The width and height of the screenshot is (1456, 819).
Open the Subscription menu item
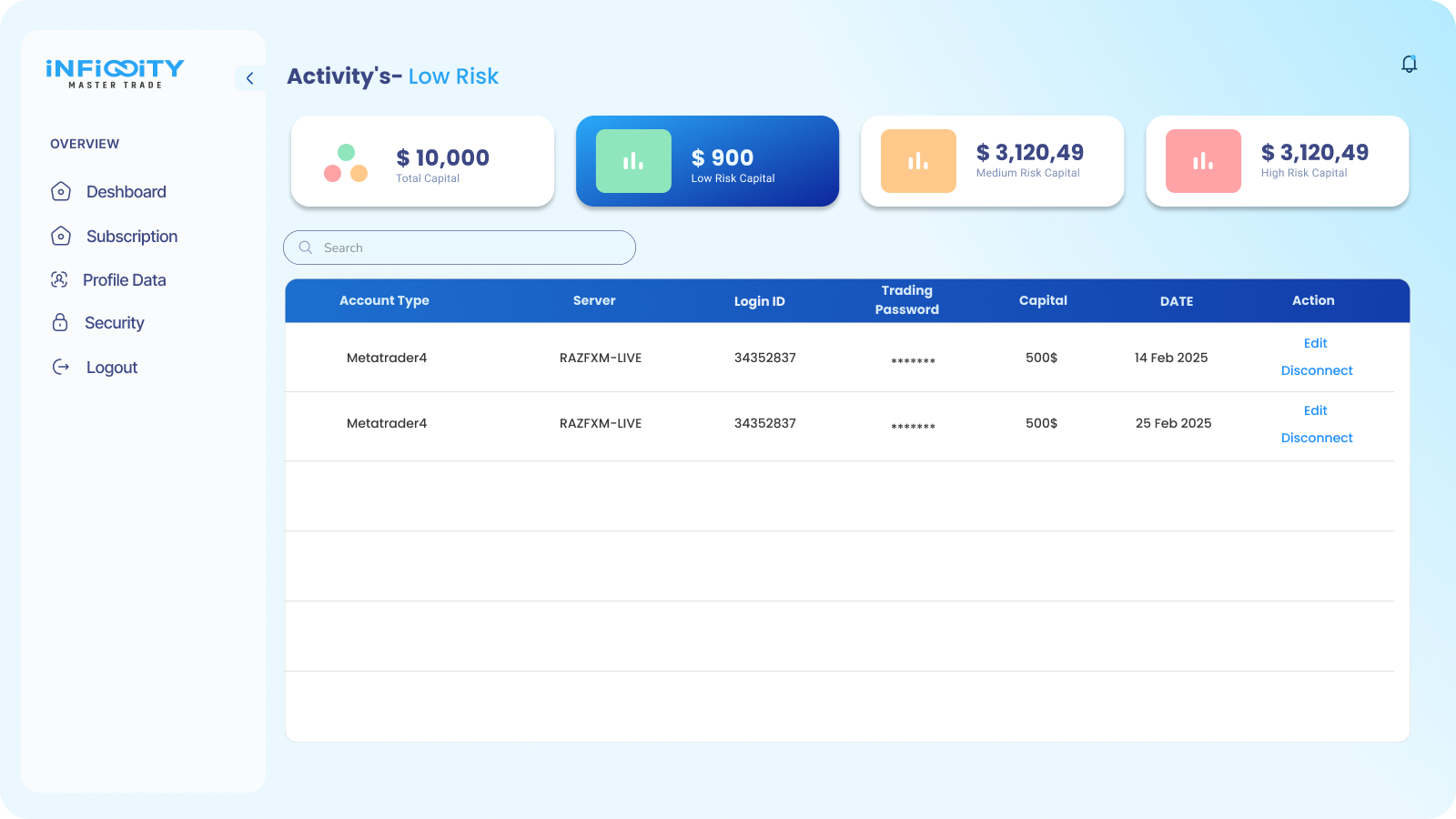(132, 237)
